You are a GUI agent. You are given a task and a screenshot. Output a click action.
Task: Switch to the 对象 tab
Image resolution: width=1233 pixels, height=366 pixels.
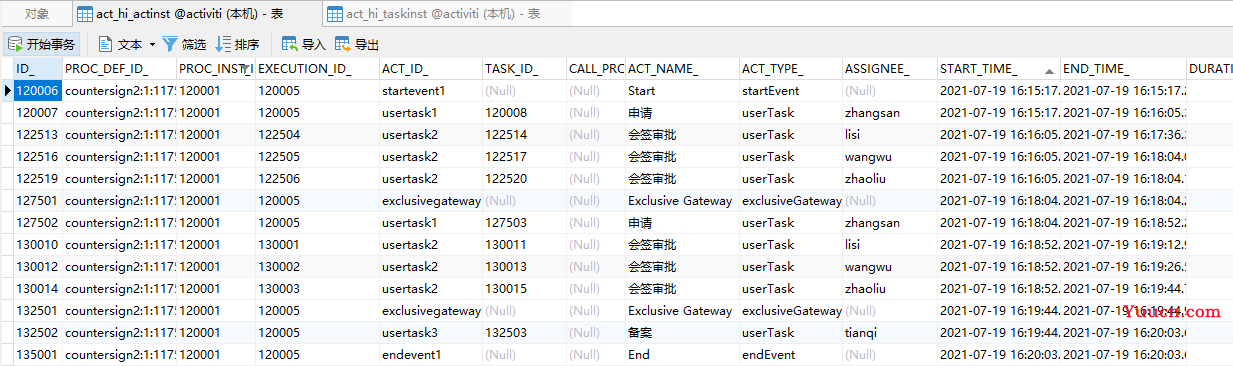[36, 13]
